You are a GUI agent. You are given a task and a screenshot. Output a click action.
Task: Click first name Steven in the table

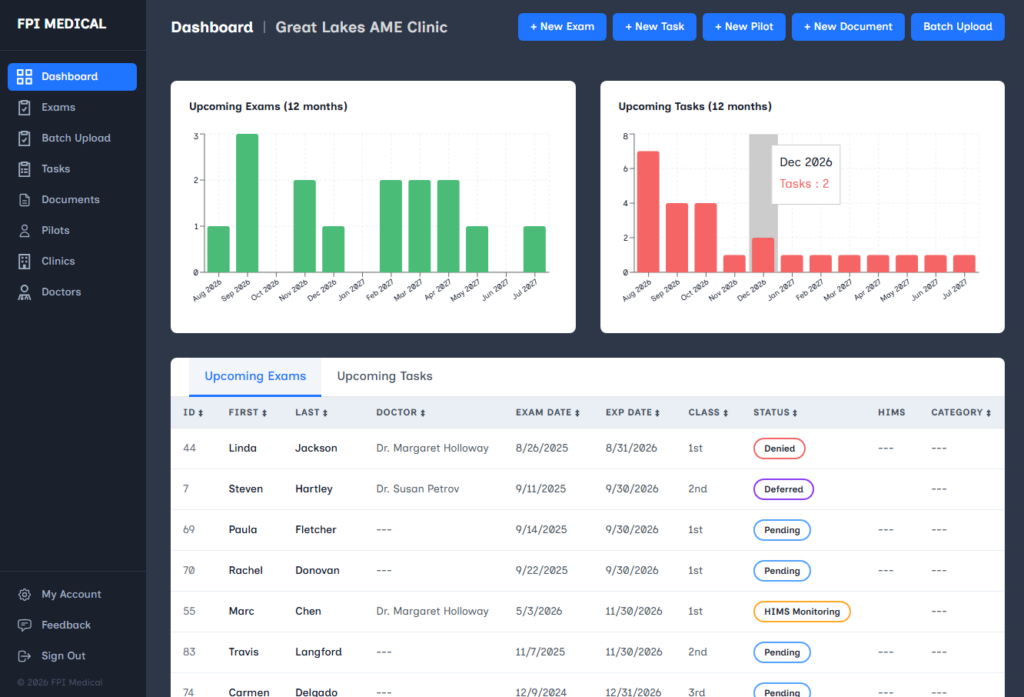point(246,489)
